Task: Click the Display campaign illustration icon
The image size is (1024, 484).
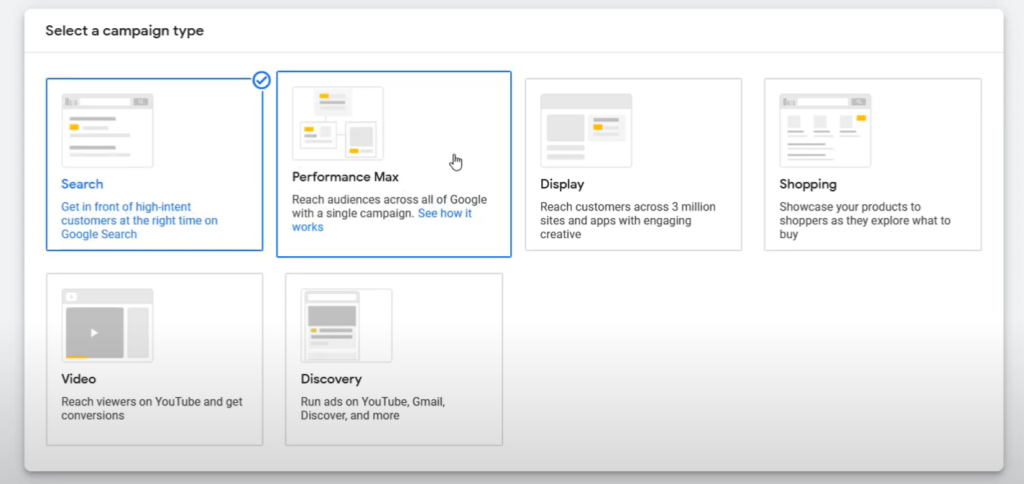Action: tap(586, 131)
